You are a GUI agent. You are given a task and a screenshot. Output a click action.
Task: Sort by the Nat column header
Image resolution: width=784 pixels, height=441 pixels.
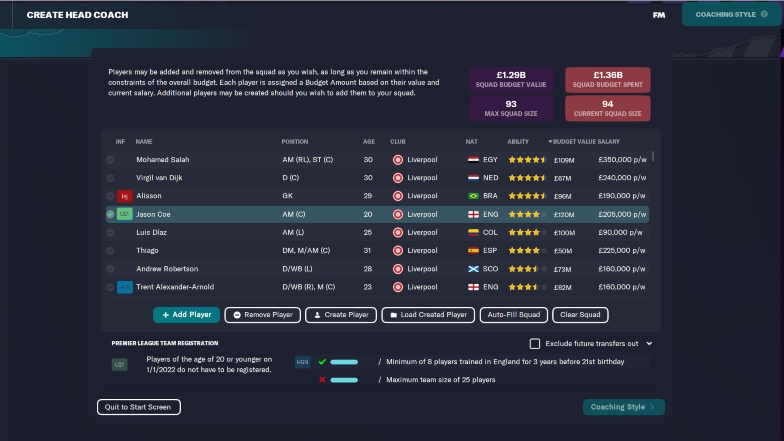point(472,142)
